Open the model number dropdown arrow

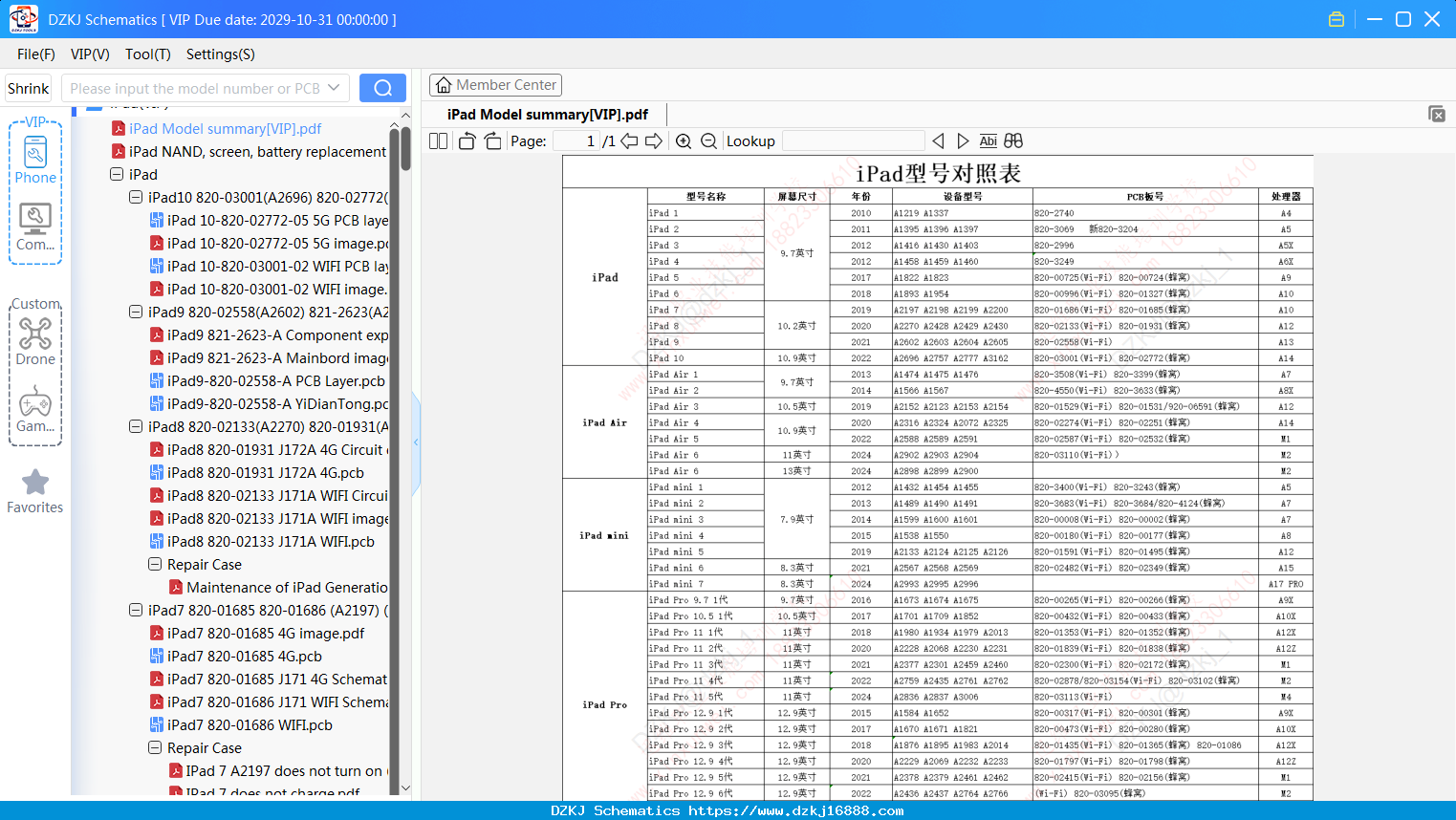pos(334,88)
